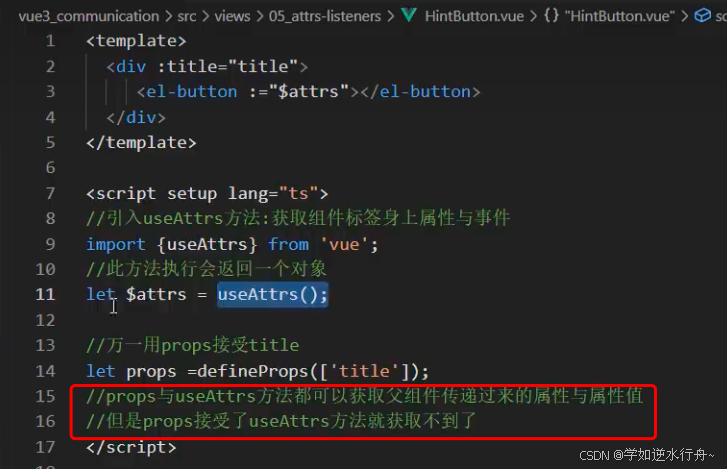This screenshot has height=469, width=727.
Task: Click line number 7 in the gutter
Action: point(50,193)
